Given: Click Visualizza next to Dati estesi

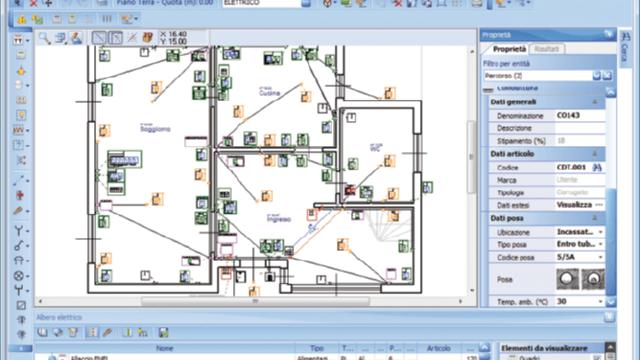Looking at the screenshot, I should (x=574, y=205).
